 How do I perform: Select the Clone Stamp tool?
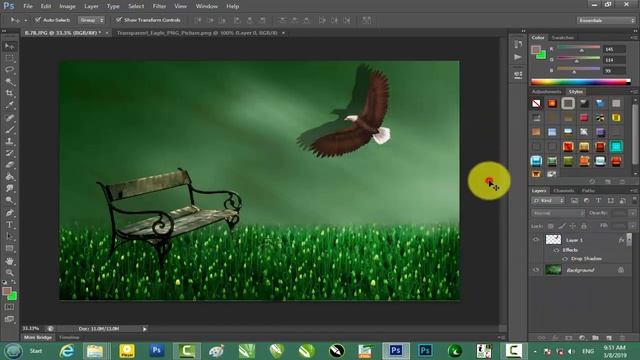[9, 142]
